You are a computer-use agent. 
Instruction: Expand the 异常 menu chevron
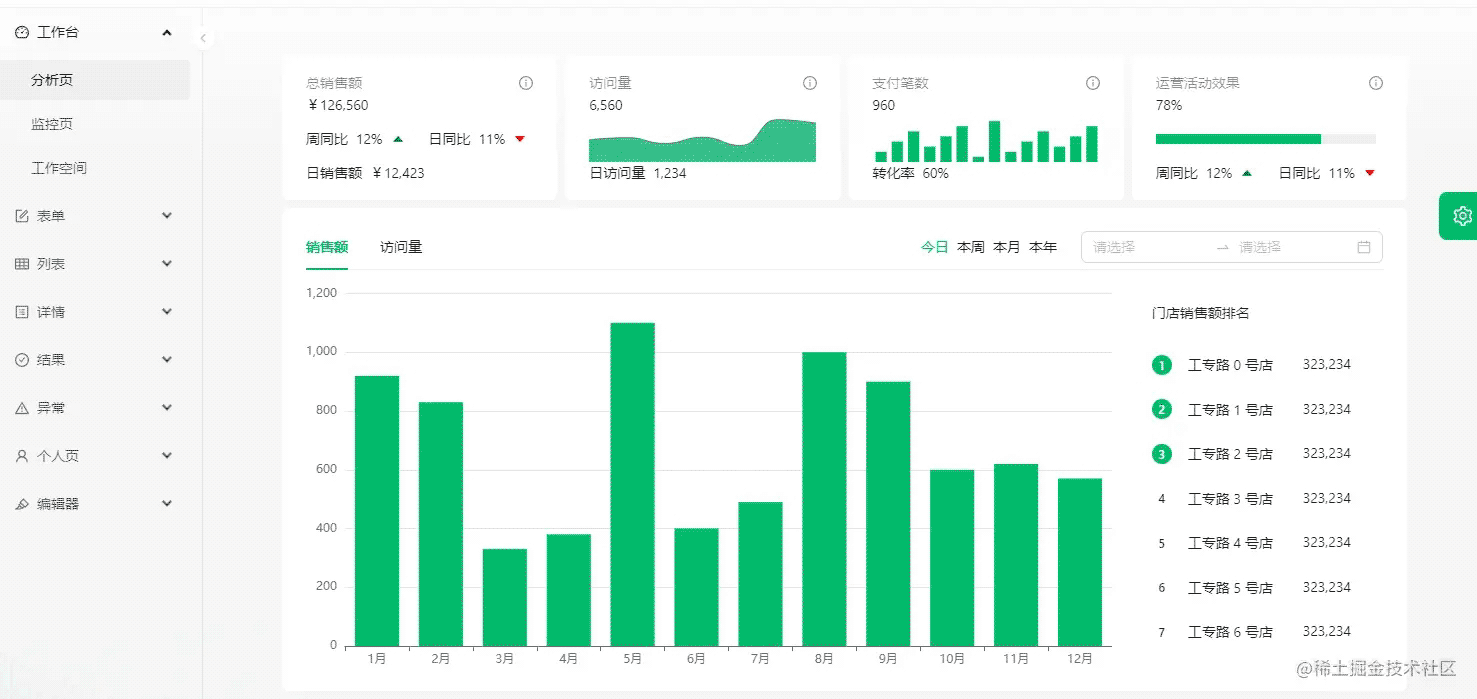click(x=167, y=408)
